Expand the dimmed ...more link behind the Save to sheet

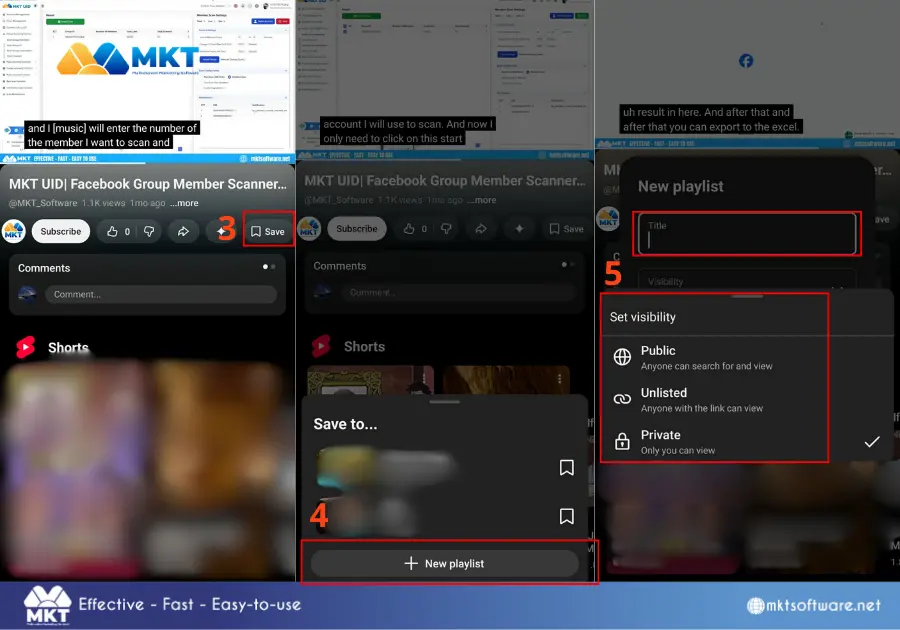point(481,200)
